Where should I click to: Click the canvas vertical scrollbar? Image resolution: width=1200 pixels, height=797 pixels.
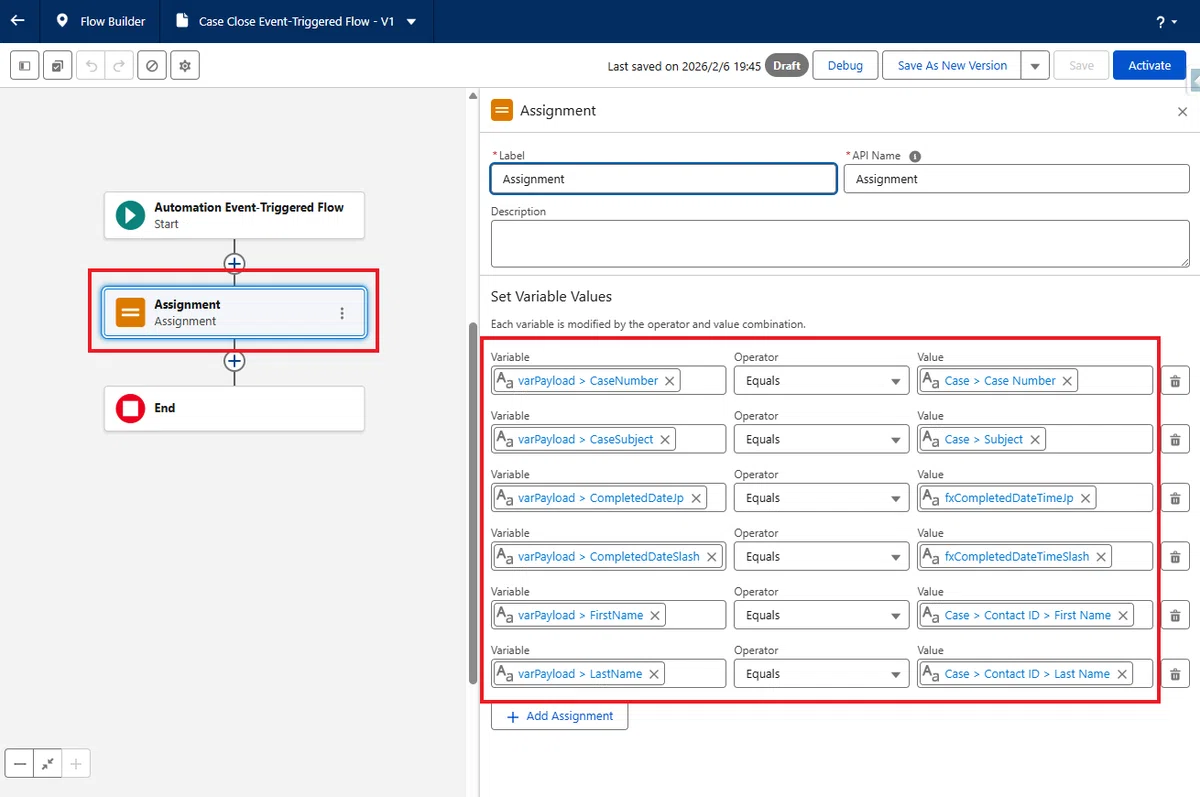(473, 503)
